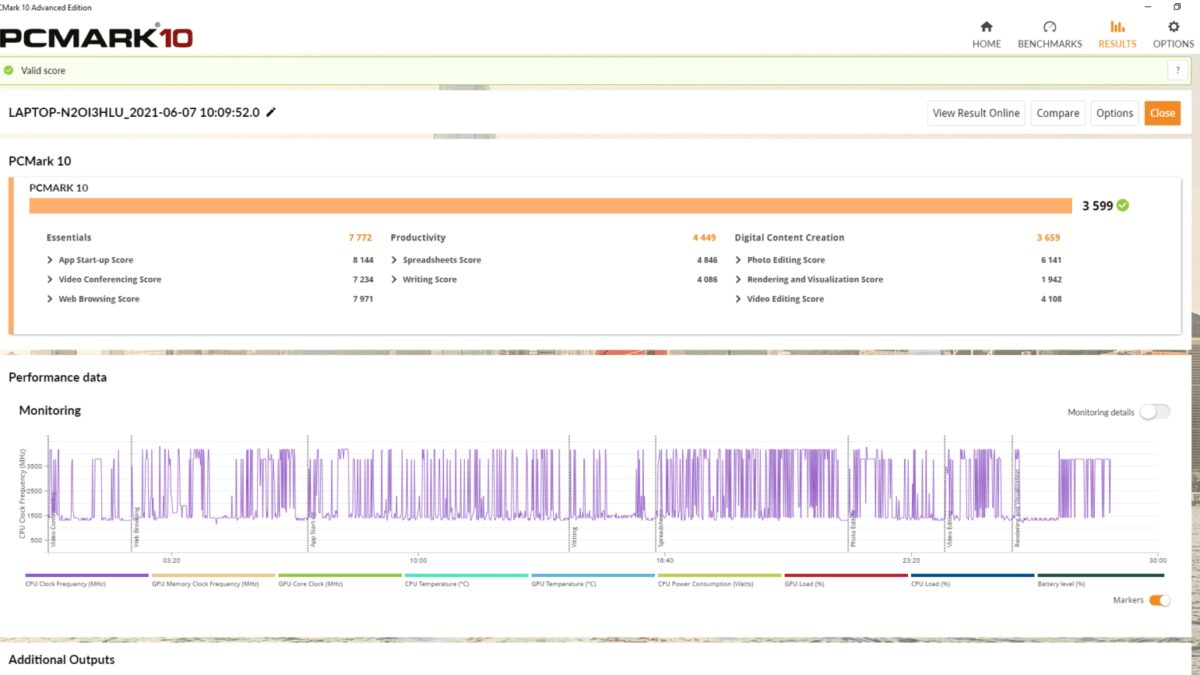Select the Results bar-chart icon
The height and width of the screenshot is (675, 1200).
(1117, 27)
